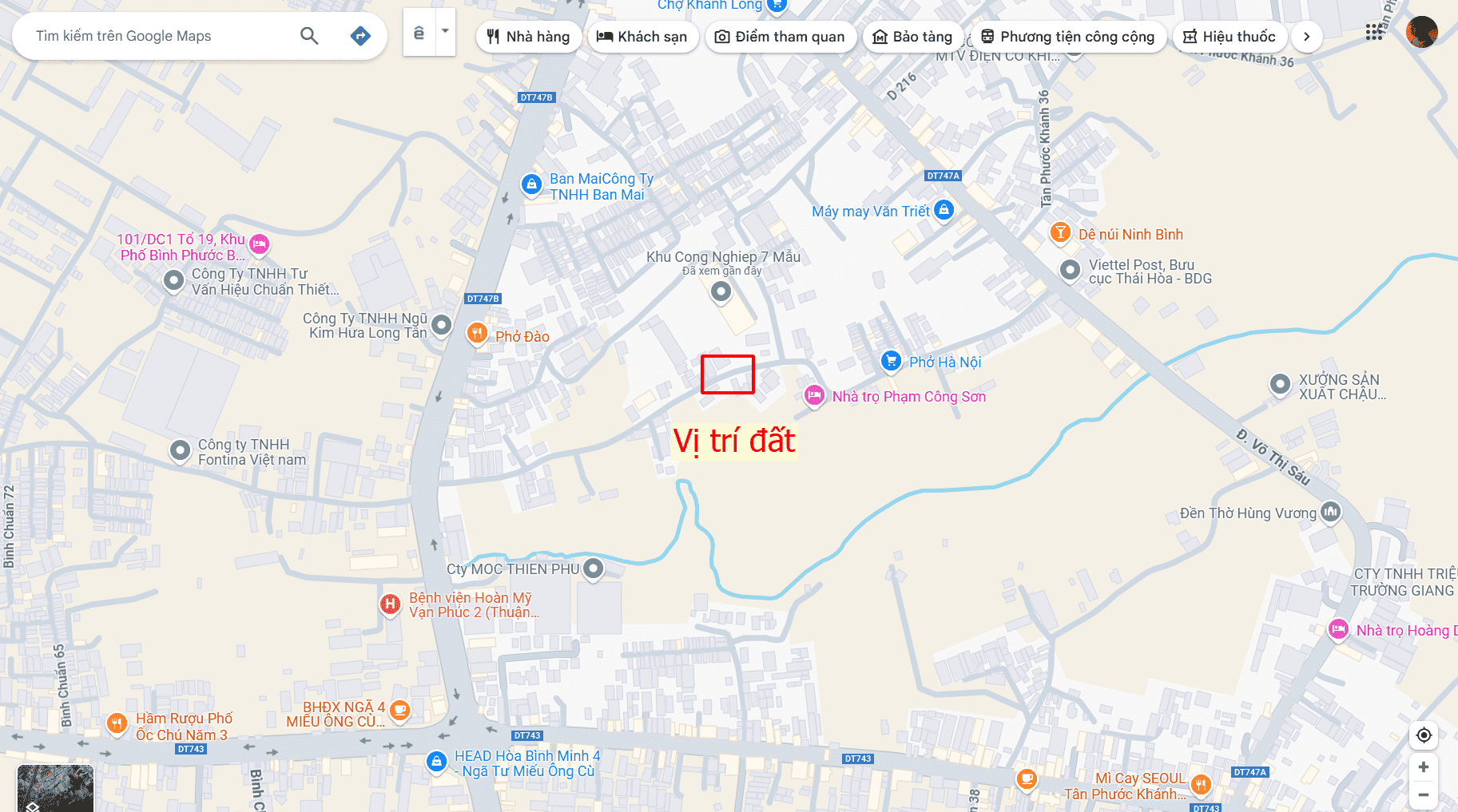
Task: Click the Phở Hà Nội shopping marker
Action: (891, 361)
